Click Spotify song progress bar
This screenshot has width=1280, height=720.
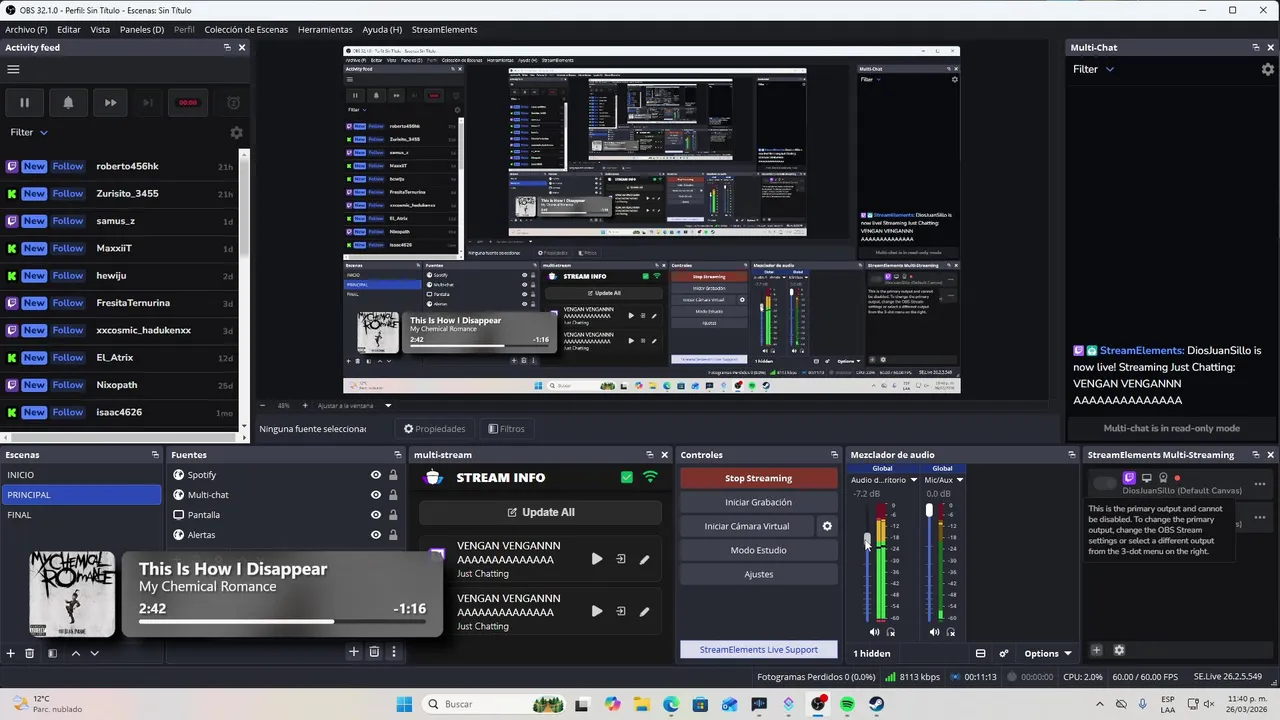tap(282, 621)
